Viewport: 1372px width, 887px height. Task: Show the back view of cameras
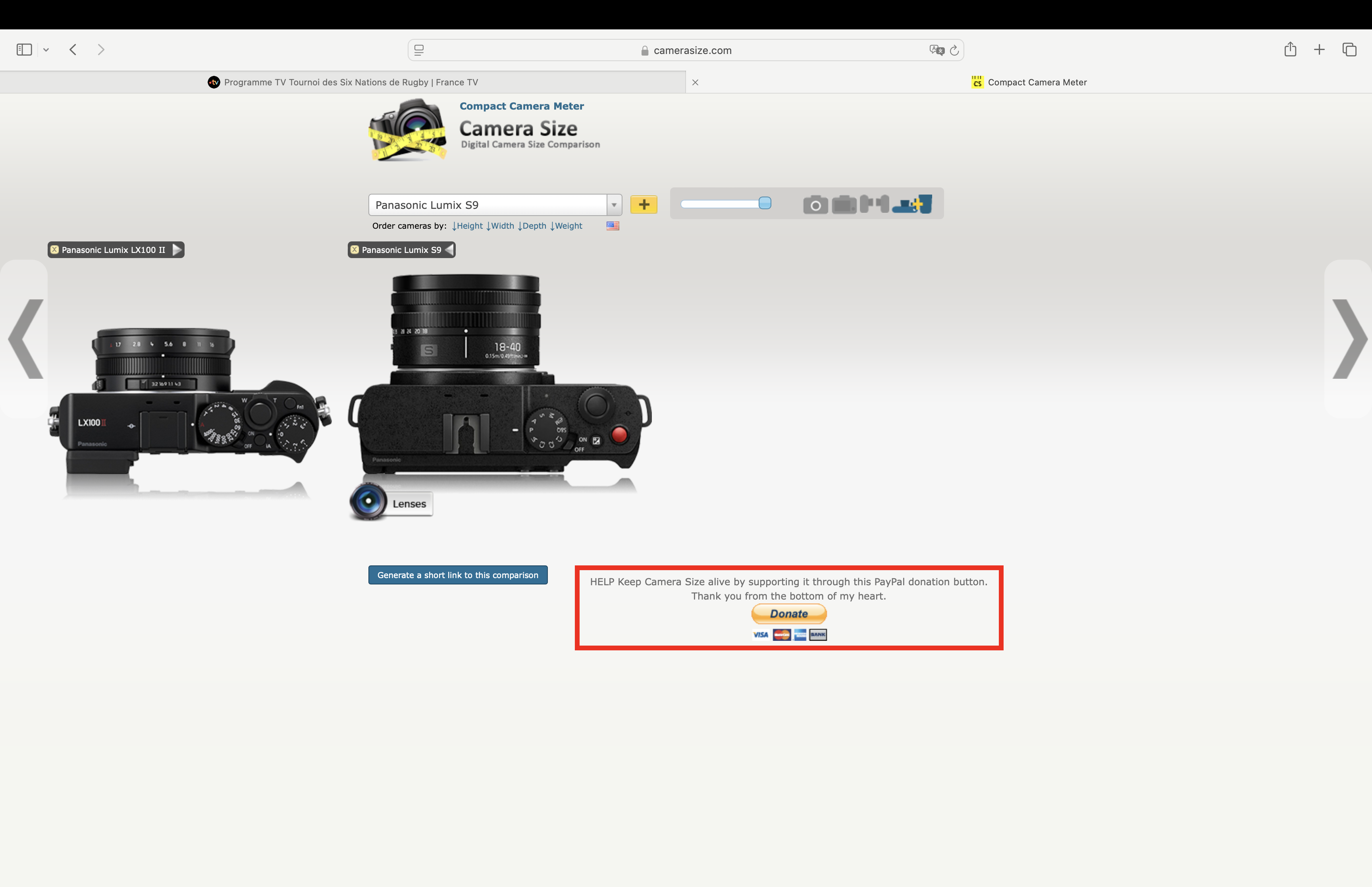point(844,204)
